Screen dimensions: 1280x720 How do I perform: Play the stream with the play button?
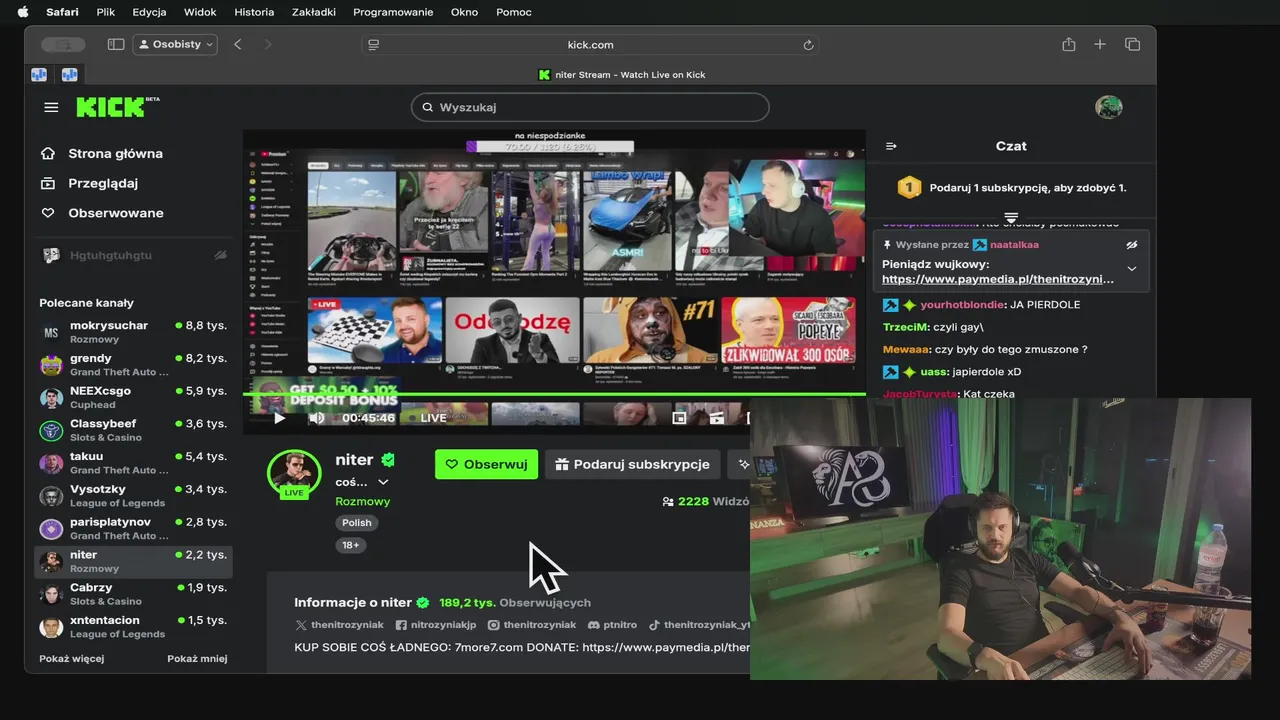click(279, 418)
